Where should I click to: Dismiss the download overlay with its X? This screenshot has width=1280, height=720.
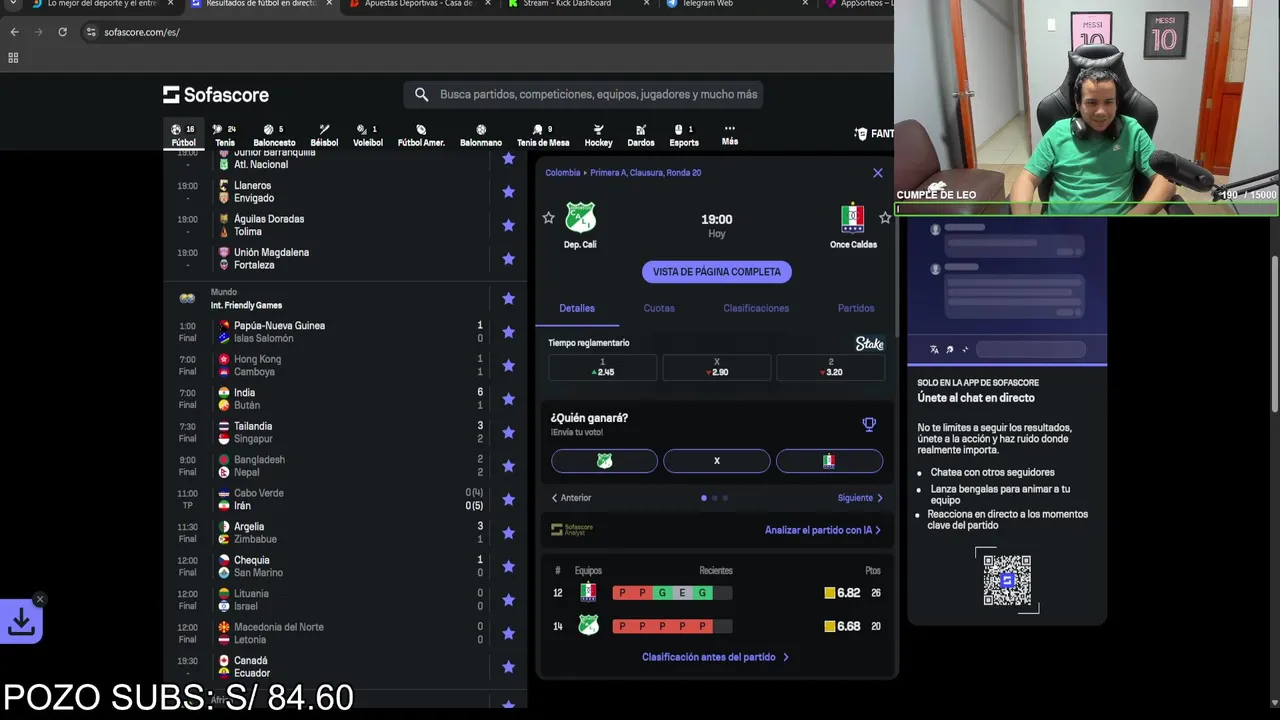39,600
